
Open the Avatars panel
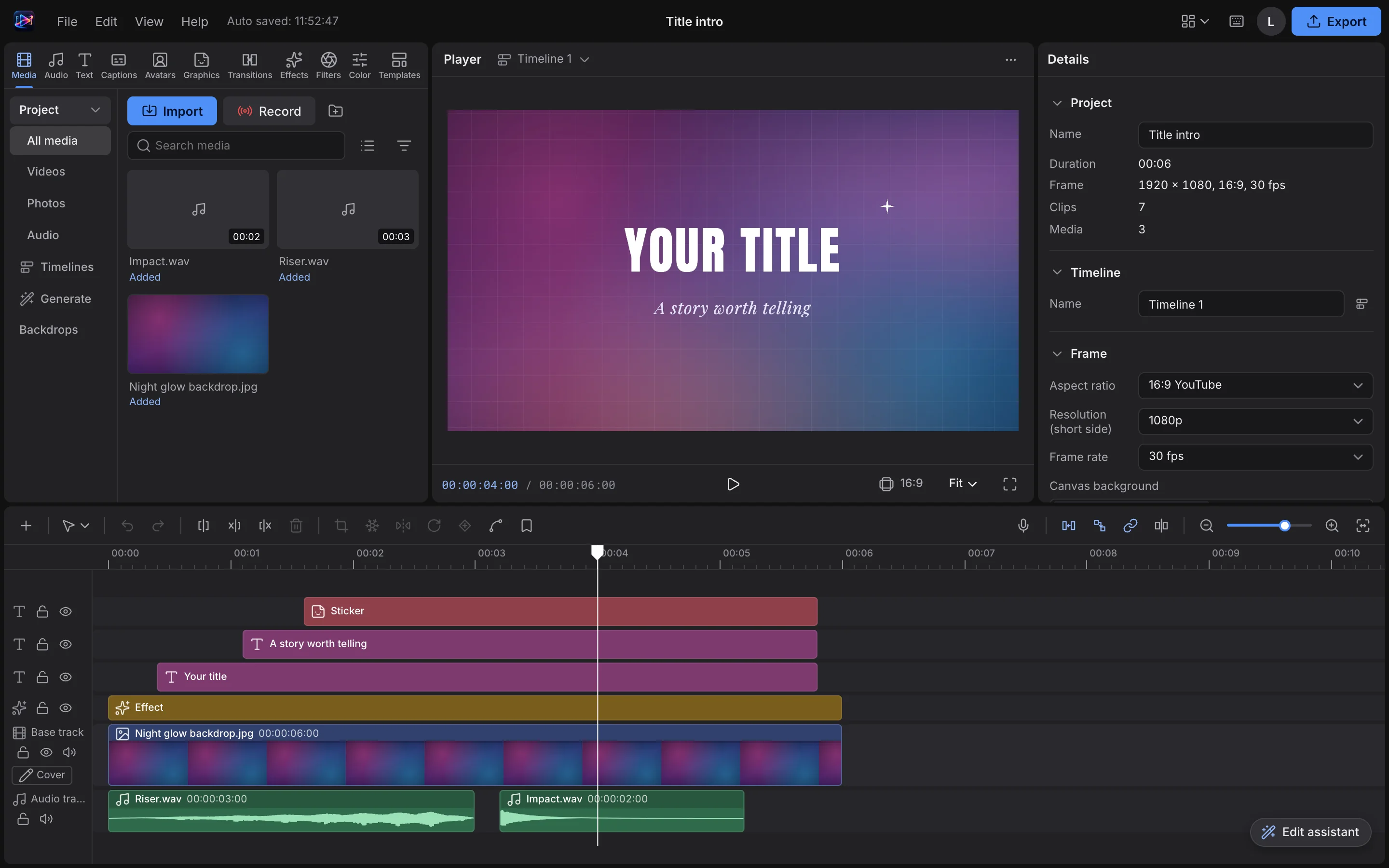pos(160,66)
